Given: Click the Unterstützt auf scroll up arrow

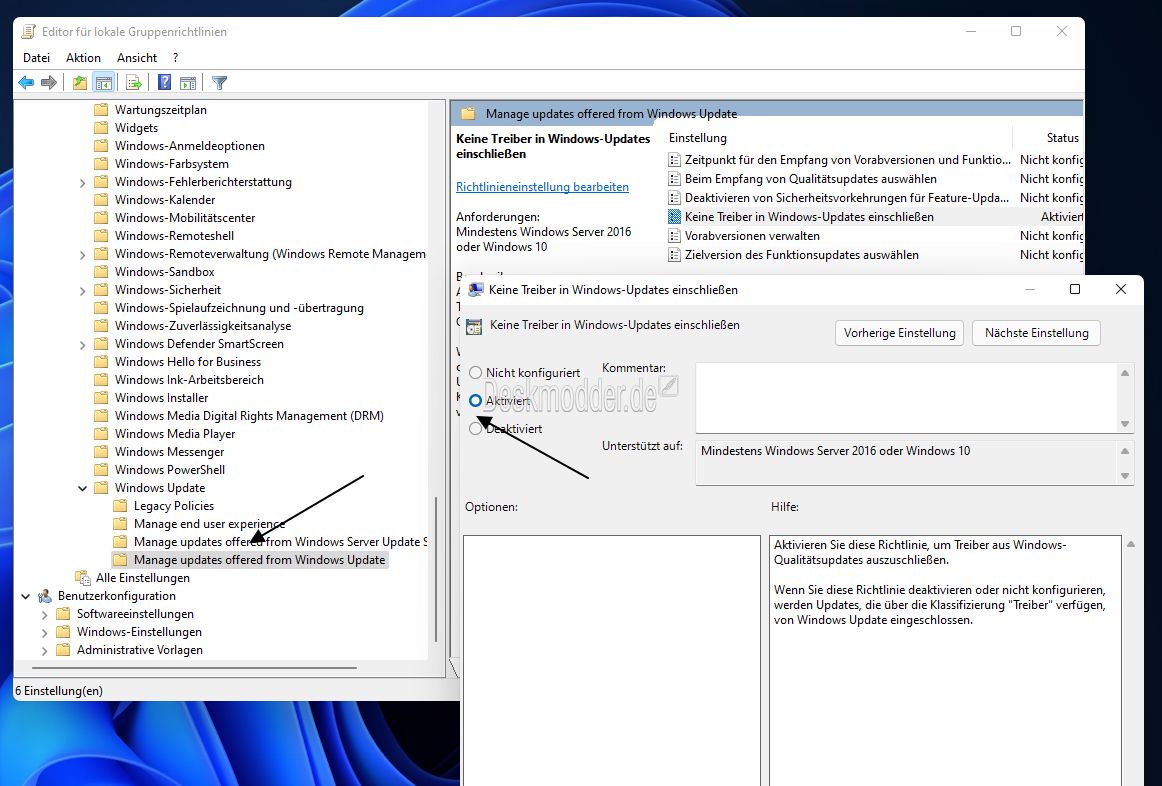Looking at the screenshot, I should tap(1125, 450).
